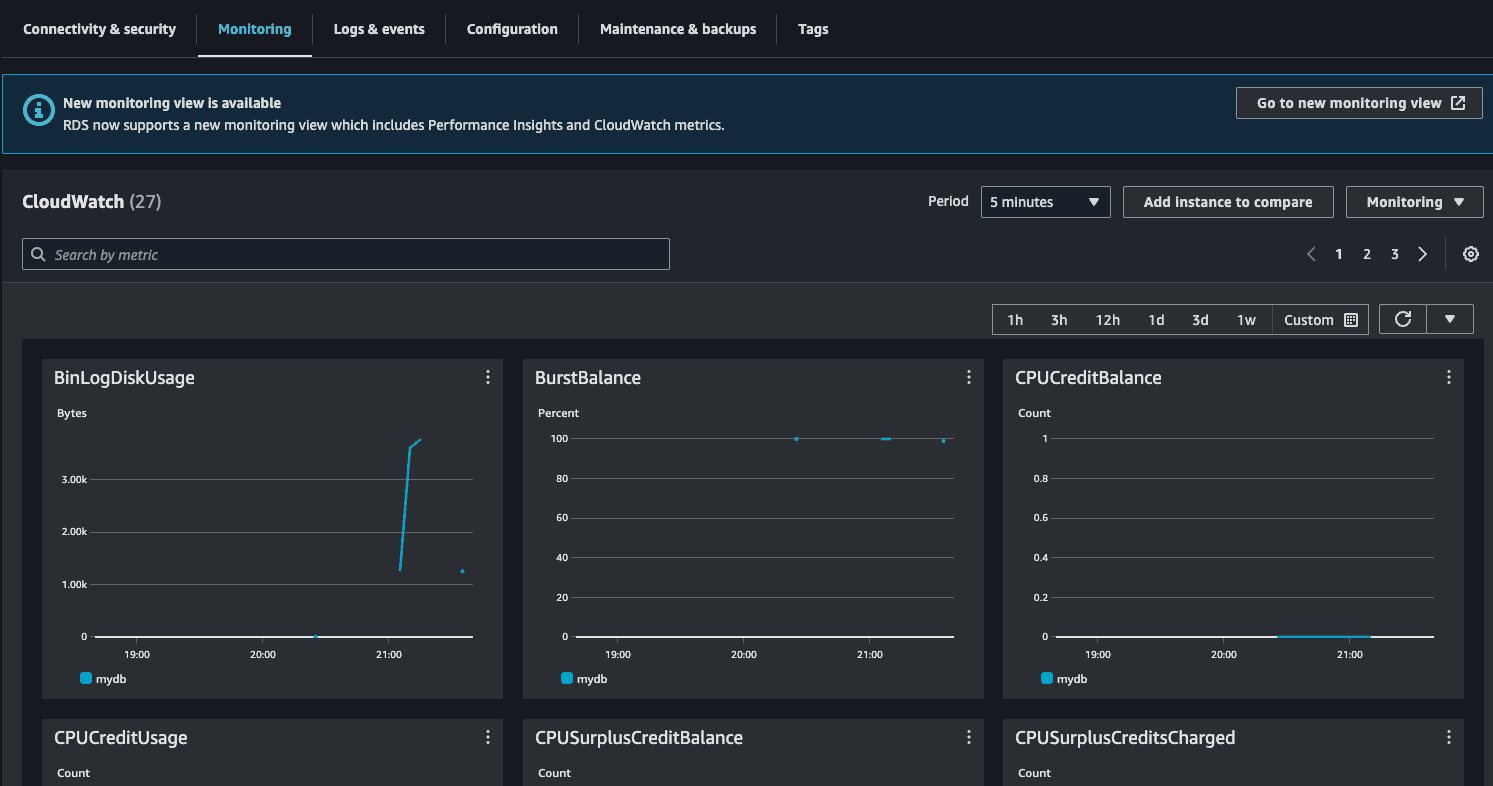
Task: Open the CPUCreditBalance chart options menu
Action: 1448,377
